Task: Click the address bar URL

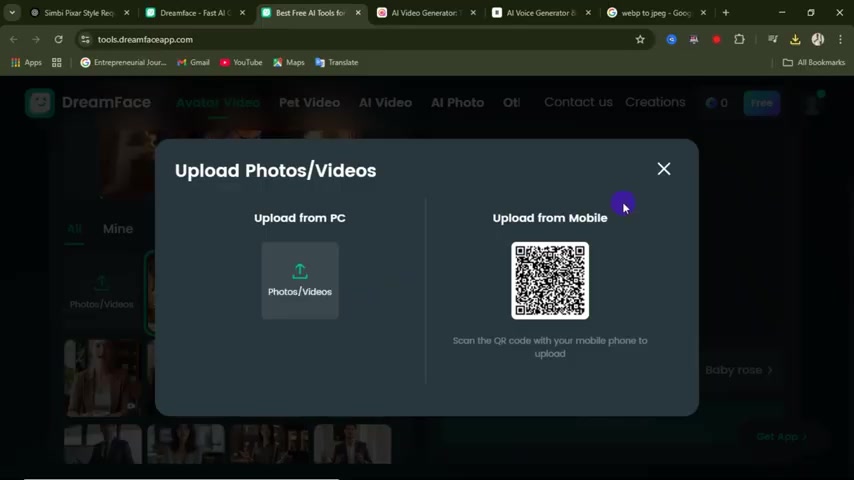Action: click(x=145, y=39)
